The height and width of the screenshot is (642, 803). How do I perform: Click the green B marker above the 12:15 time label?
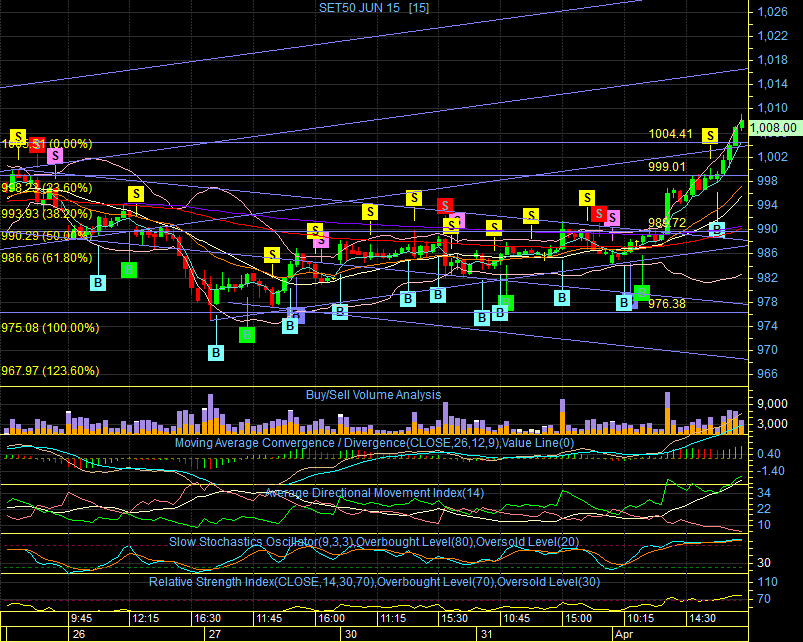tap(129, 269)
